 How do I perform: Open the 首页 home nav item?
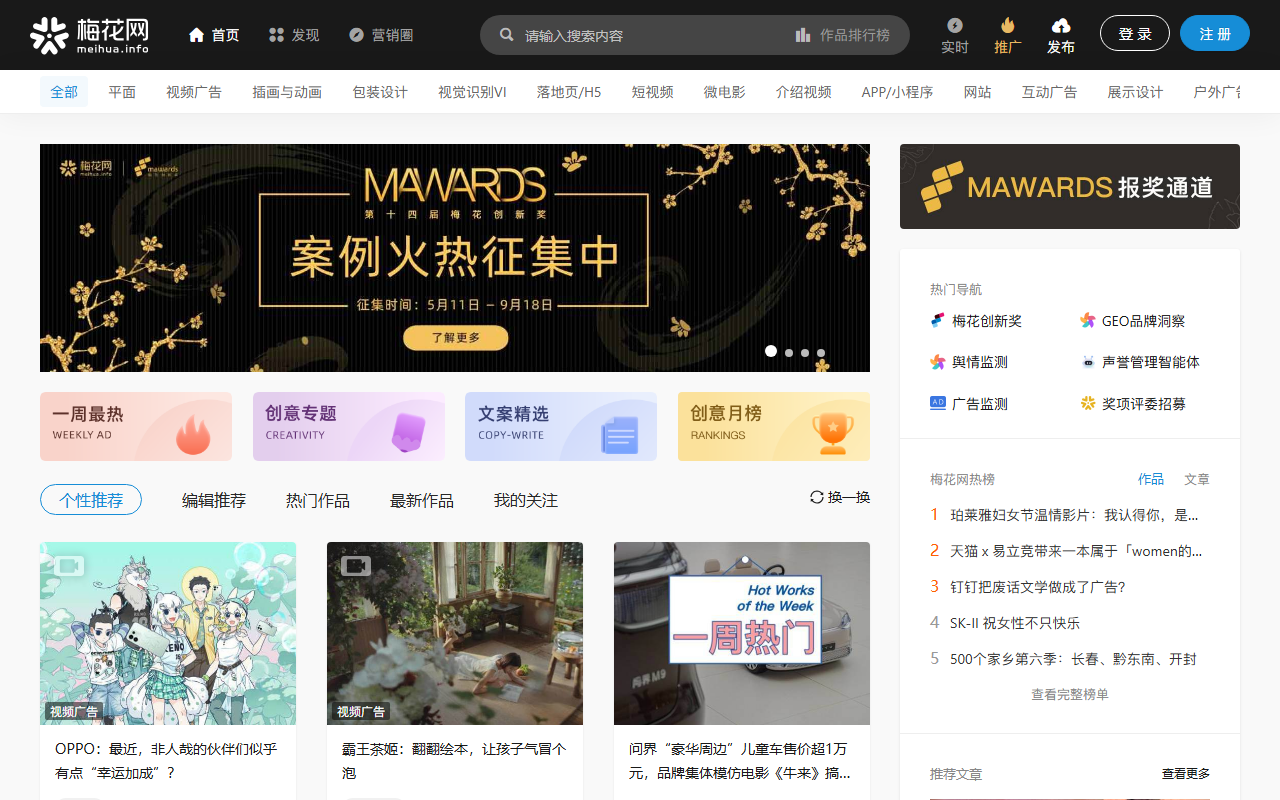[x=214, y=35]
